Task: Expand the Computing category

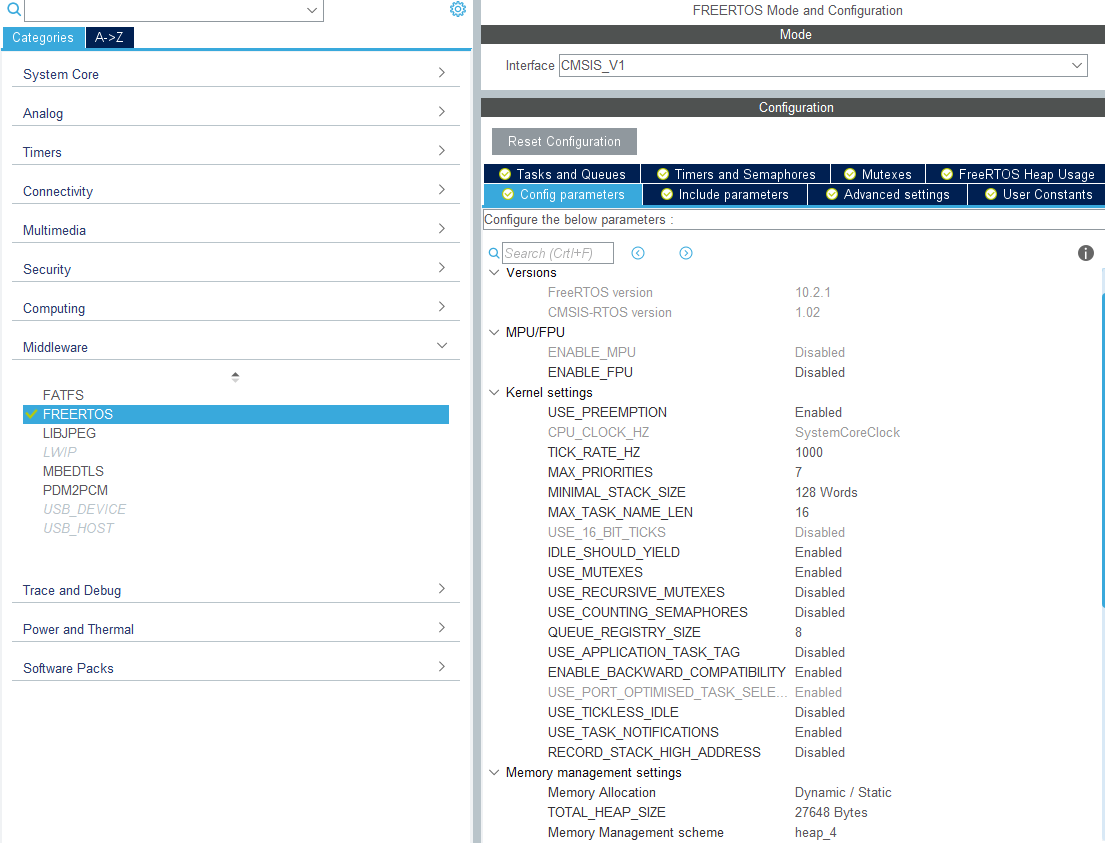Action: (x=235, y=308)
